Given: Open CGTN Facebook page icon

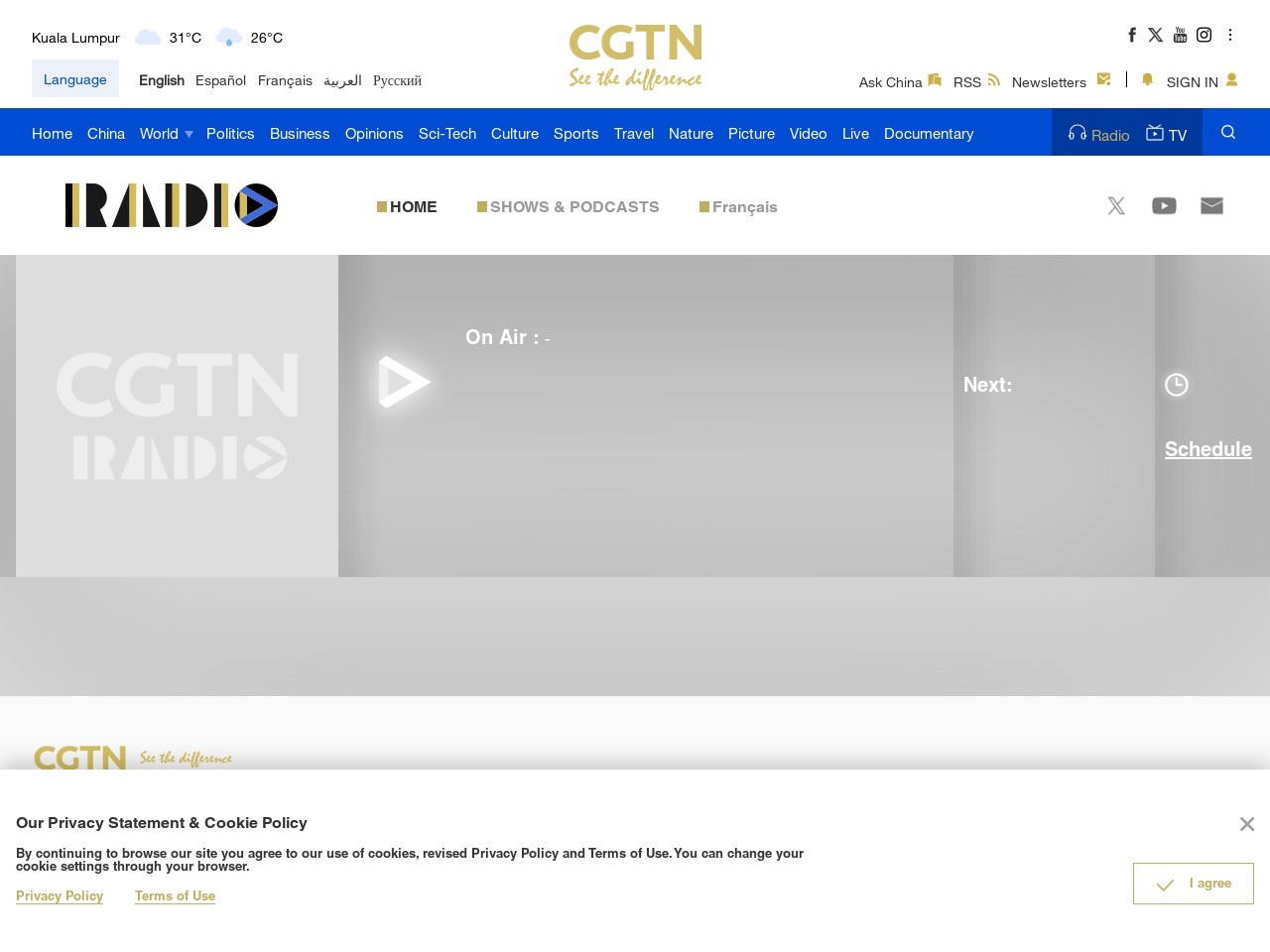Looking at the screenshot, I should (x=1131, y=35).
